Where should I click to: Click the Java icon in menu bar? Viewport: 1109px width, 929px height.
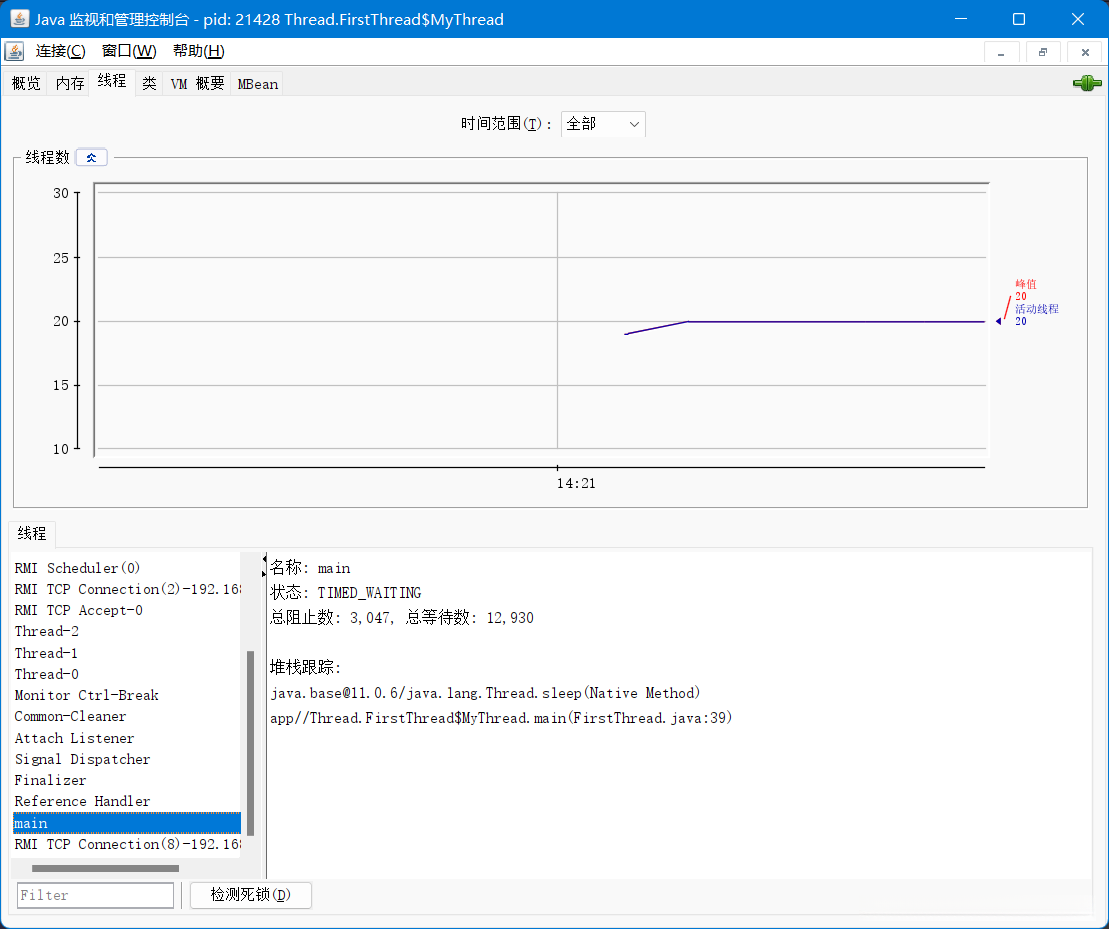click(x=14, y=51)
